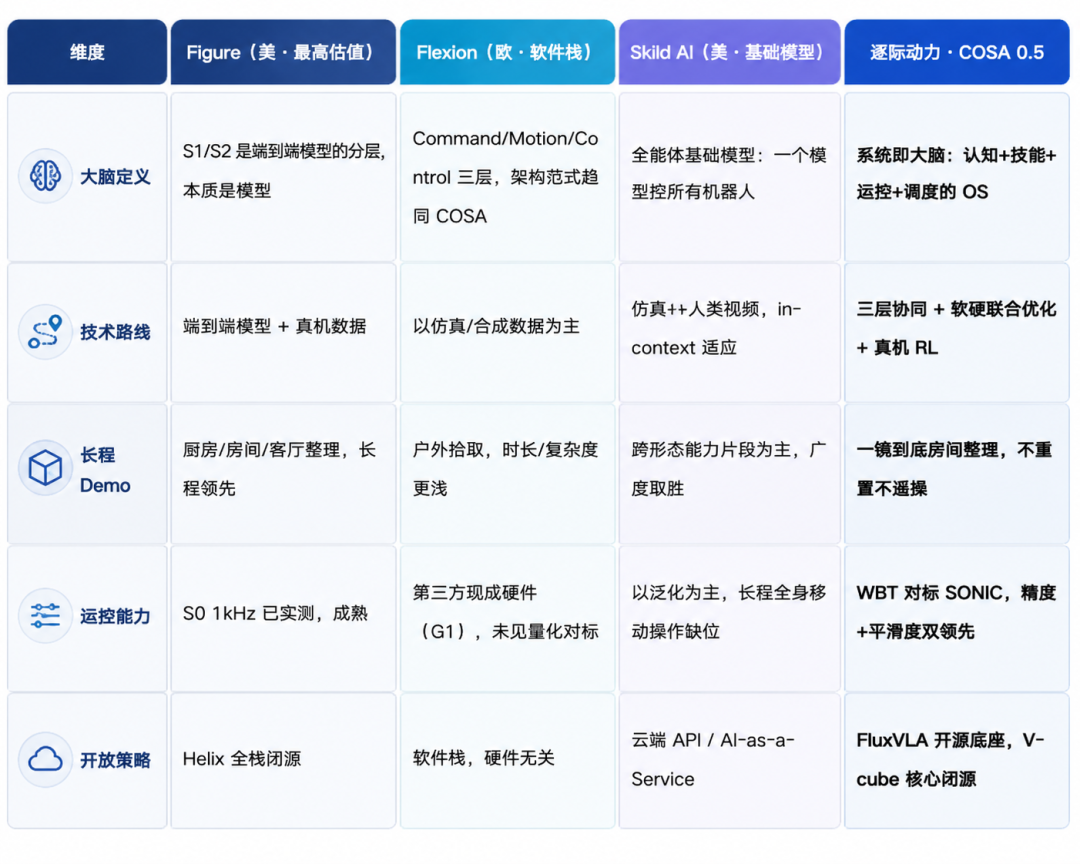Screen dimensions: 1080x864
Task: Select the Figure（美·最高估值）column header
Action: click(283, 52)
